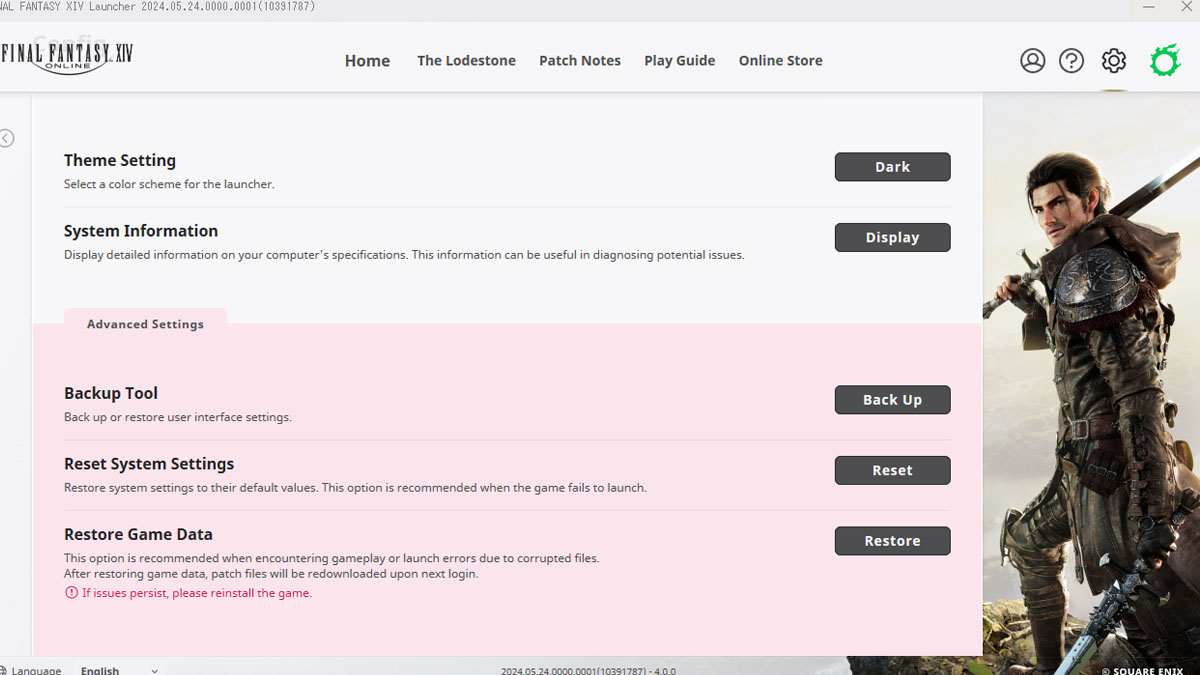Click the green meteor icon in header

(x=1164, y=61)
